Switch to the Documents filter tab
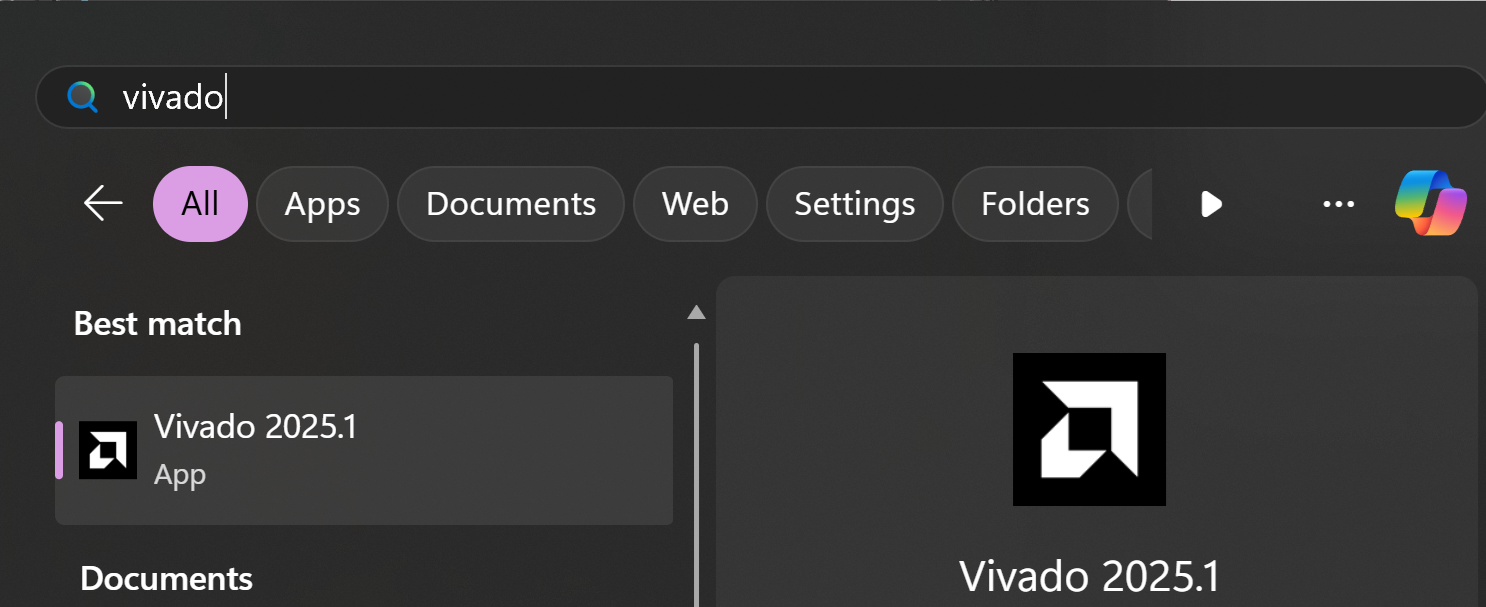Screen dimensions: 1486x607 [511, 204]
